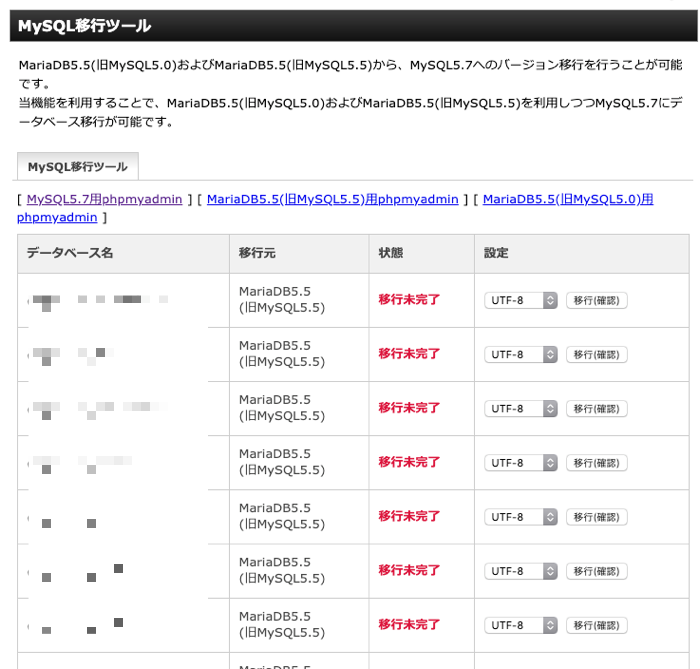Click 移行未完了 status in first row
Screen dimensions: 700x669
409,299
